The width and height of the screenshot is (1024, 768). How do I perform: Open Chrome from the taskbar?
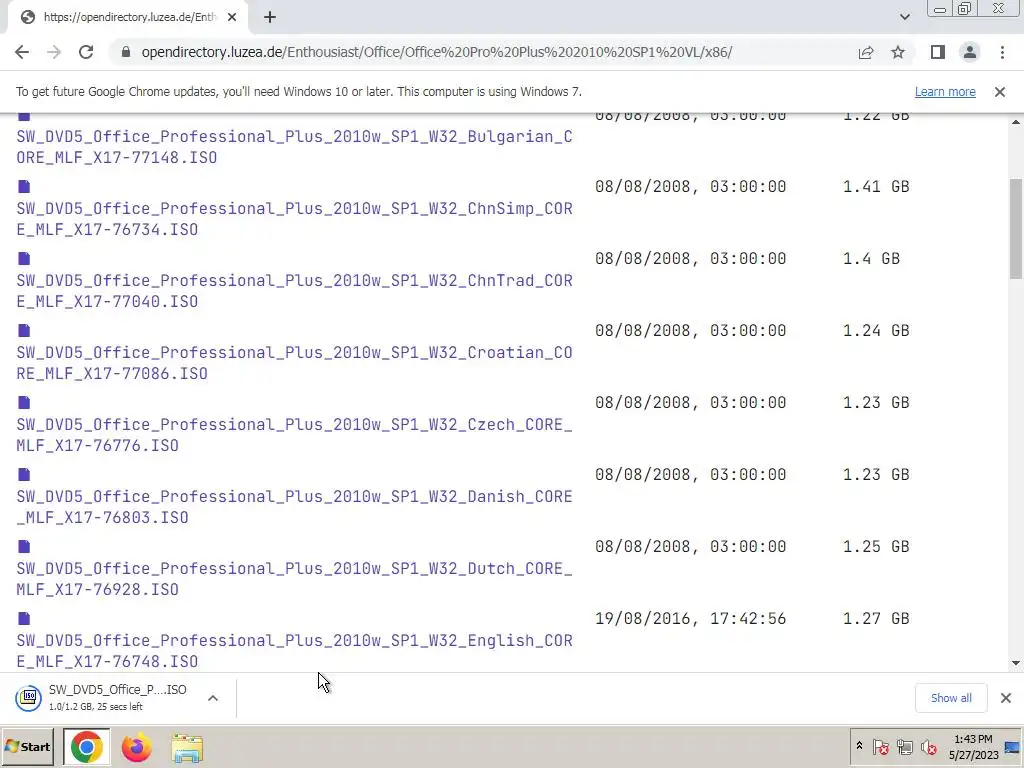[x=86, y=747]
